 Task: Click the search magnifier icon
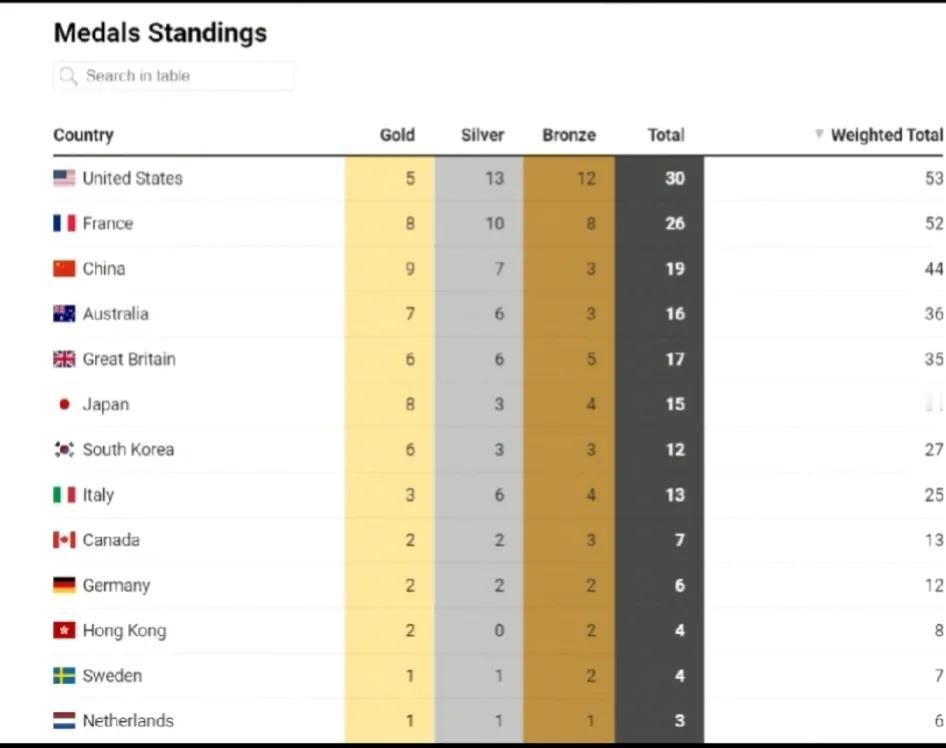click(68, 76)
